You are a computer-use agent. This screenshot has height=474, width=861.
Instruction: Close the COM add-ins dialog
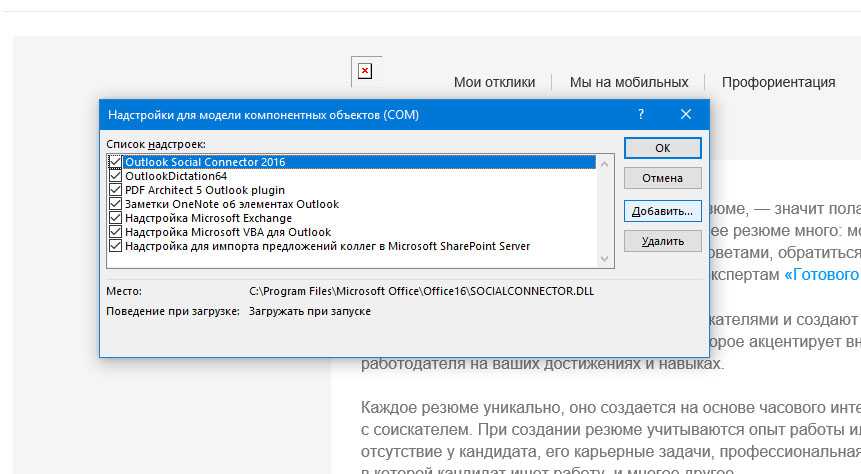click(686, 114)
